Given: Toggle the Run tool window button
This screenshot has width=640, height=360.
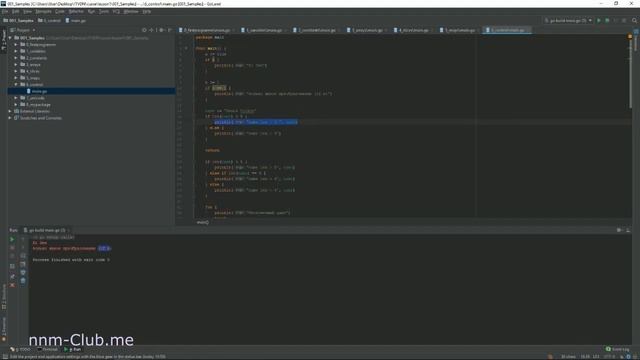Looking at the screenshot, I should [x=73, y=349].
